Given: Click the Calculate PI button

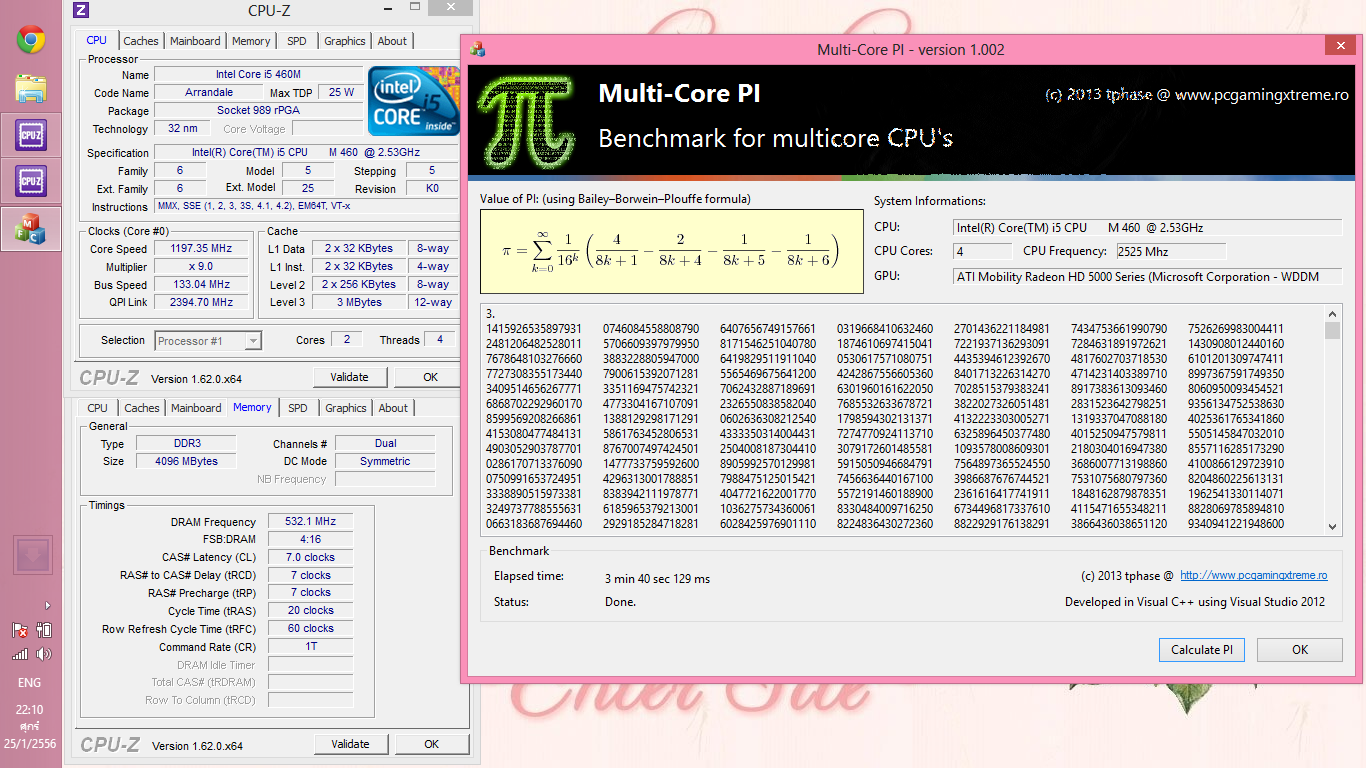Looking at the screenshot, I should tap(1202, 649).
